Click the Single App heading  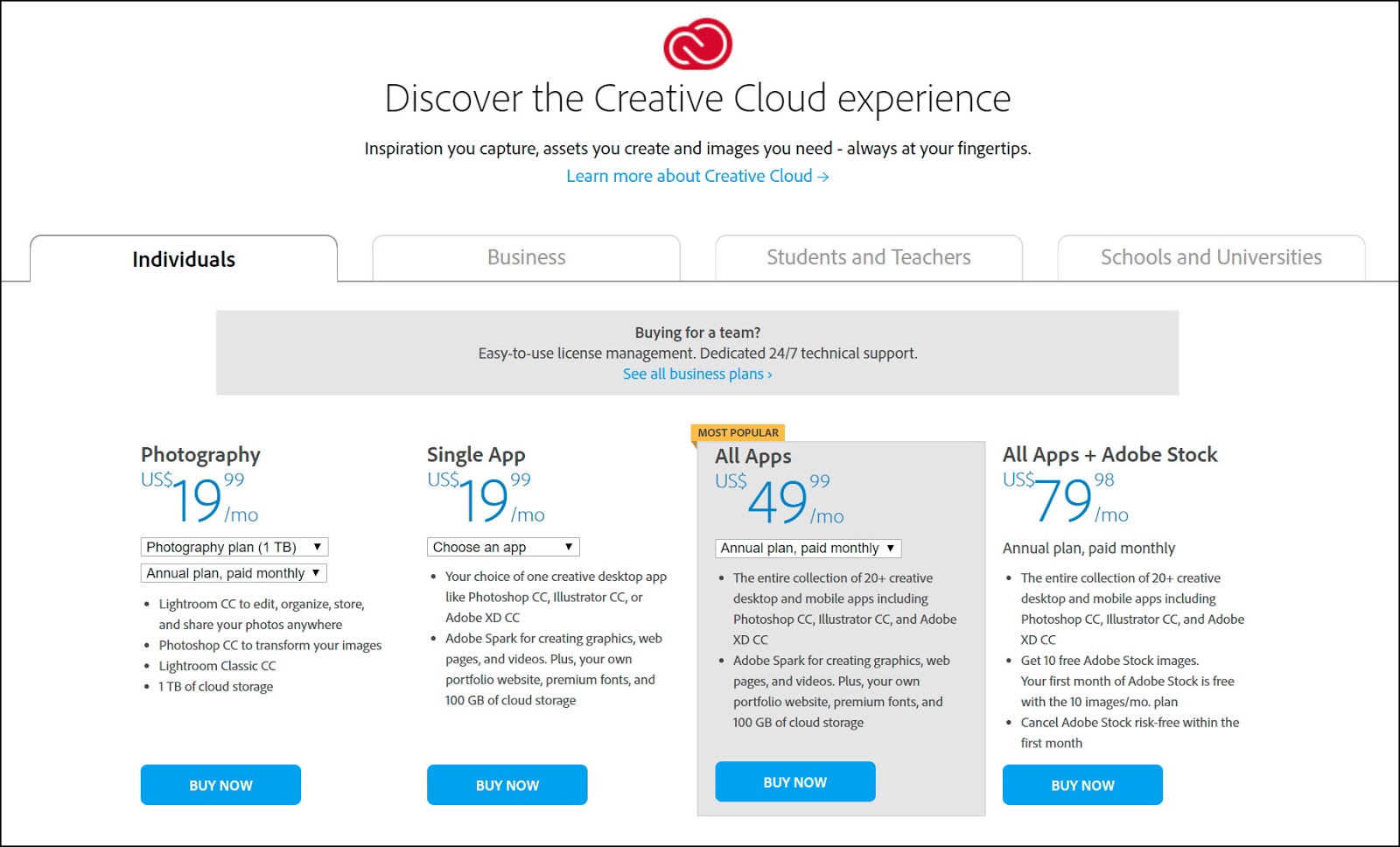pyautogui.click(x=476, y=455)
